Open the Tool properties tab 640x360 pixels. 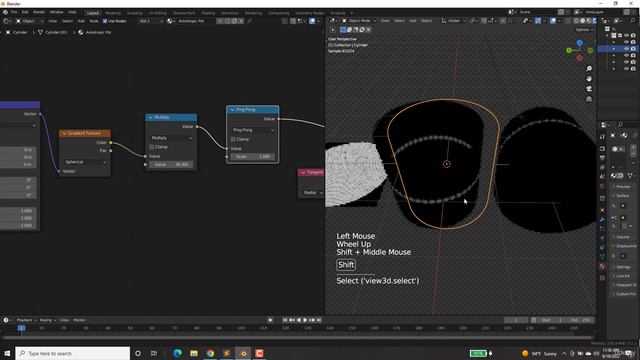click(602, 137)
